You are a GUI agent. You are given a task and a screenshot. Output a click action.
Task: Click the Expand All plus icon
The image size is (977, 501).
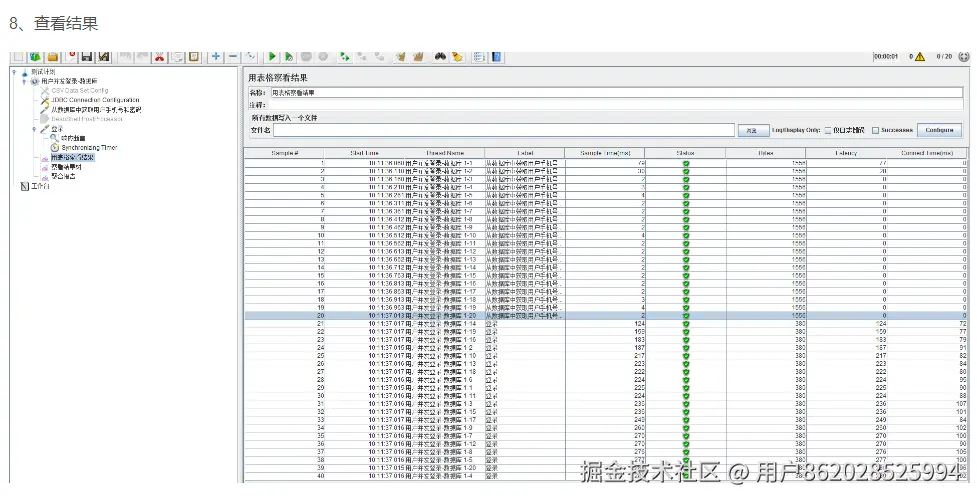click(216, 57)
